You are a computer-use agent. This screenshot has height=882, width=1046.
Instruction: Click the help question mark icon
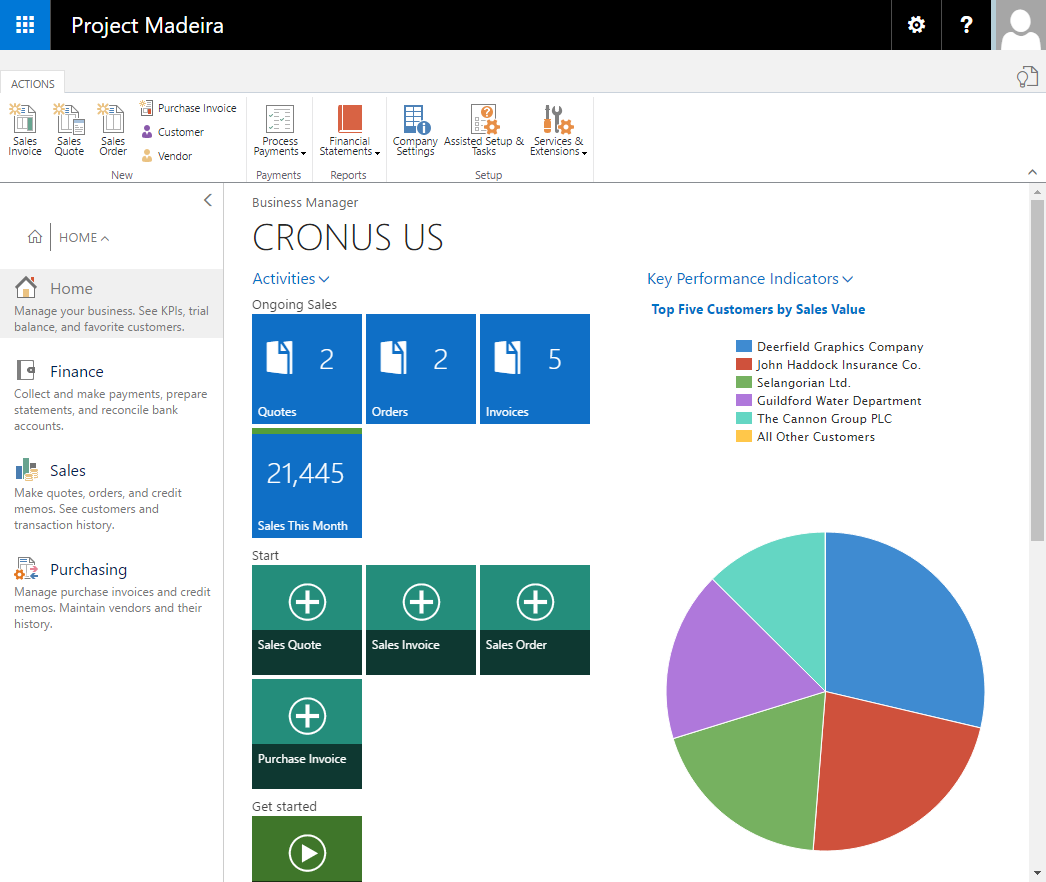click(966, 25)
